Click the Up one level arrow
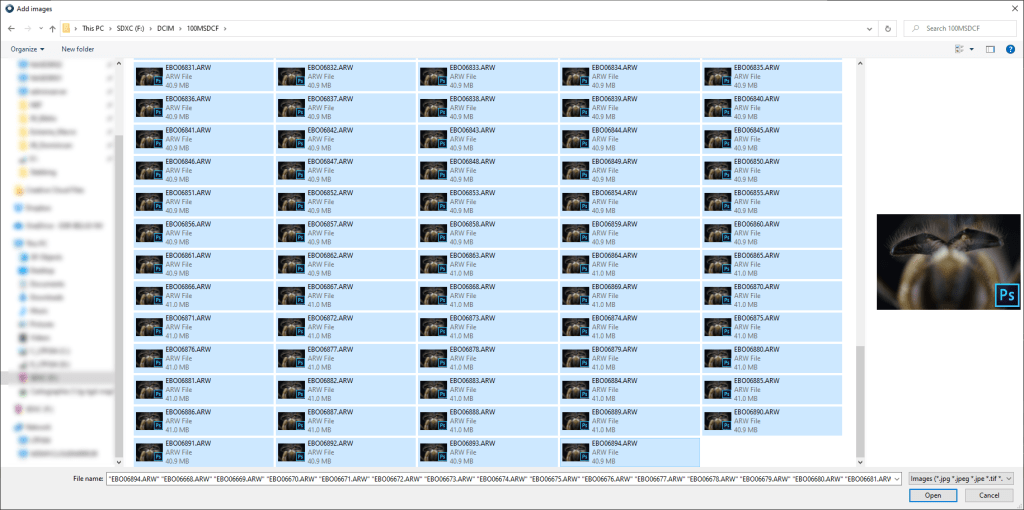This screenshot has height=510, width=1024. pos(52,28)
